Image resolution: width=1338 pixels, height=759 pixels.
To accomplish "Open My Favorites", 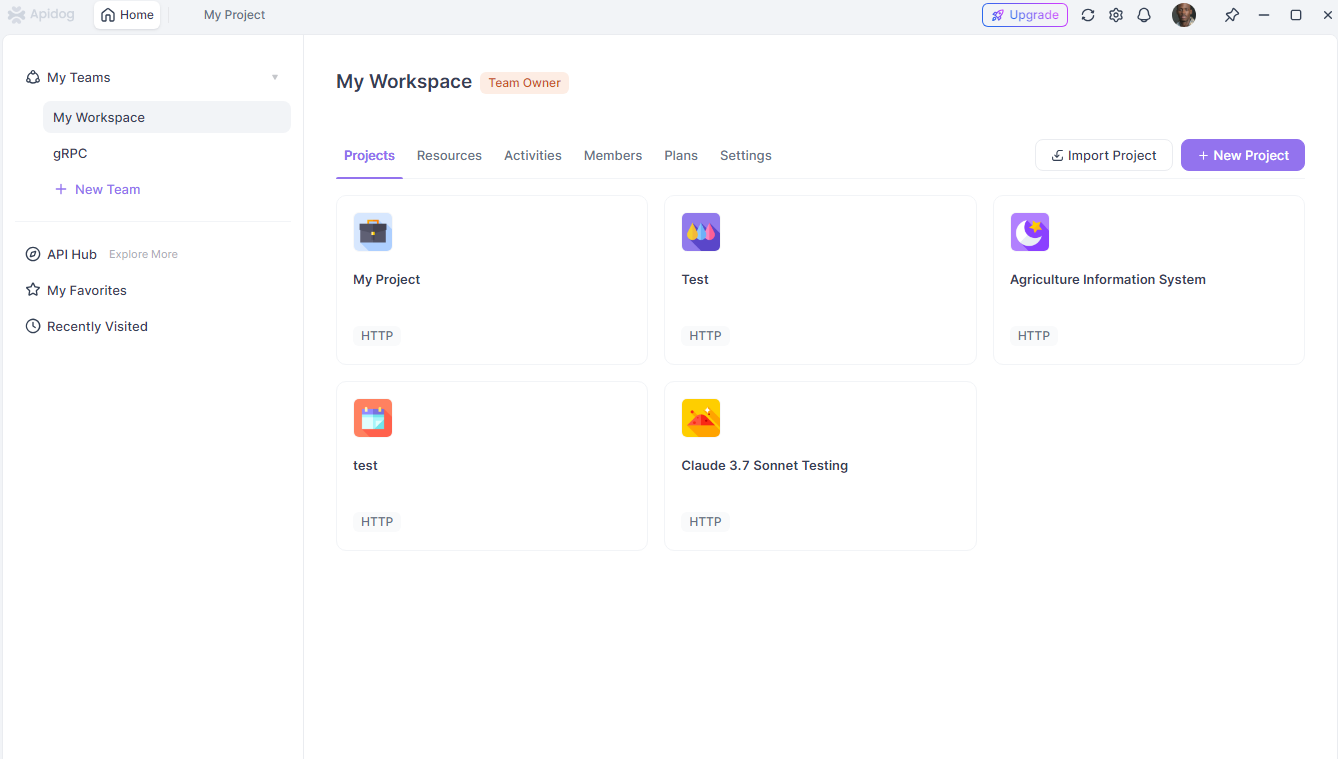I will coord(87,290).
